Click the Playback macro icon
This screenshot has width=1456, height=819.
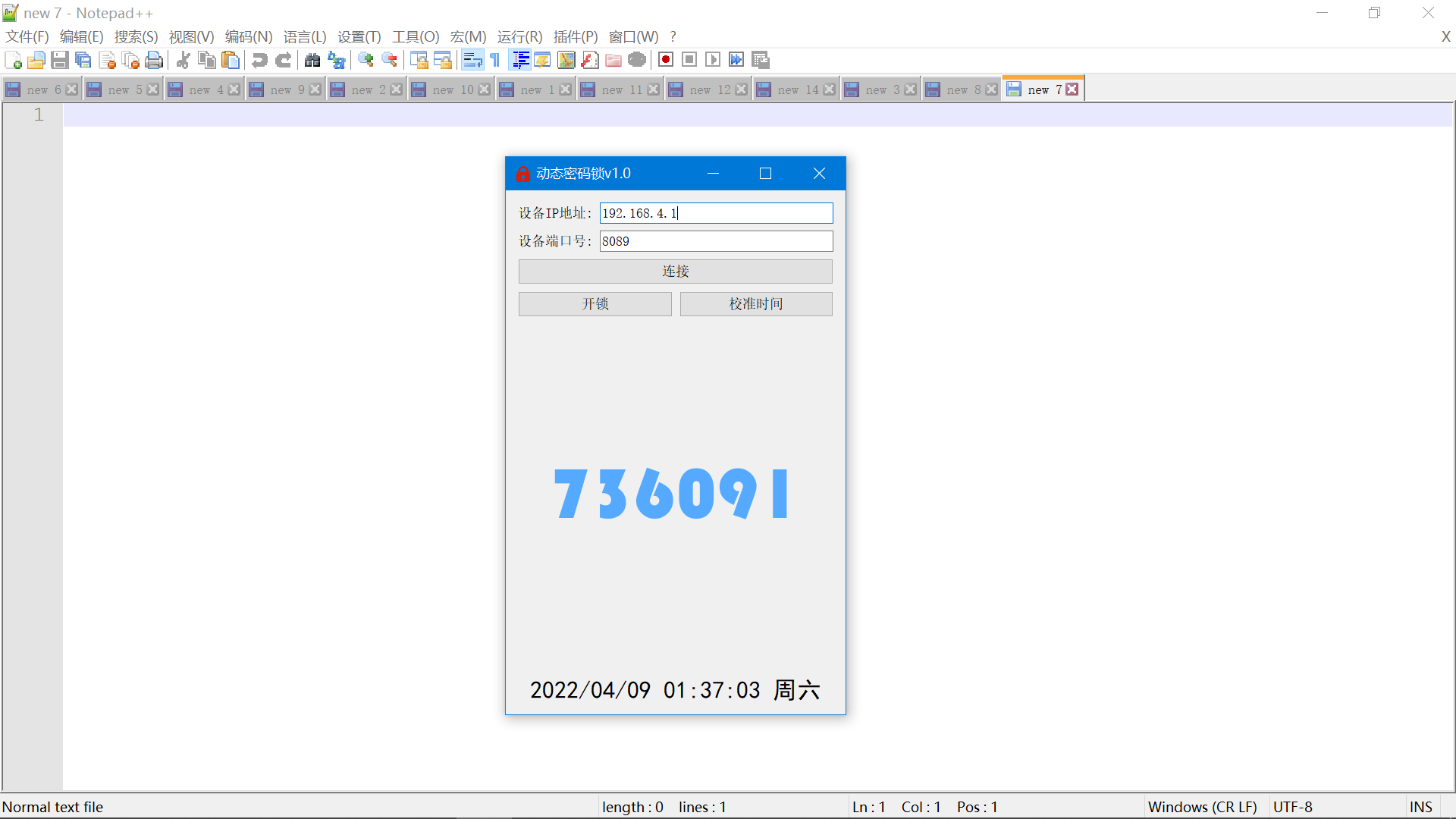[x=713, y=60]
